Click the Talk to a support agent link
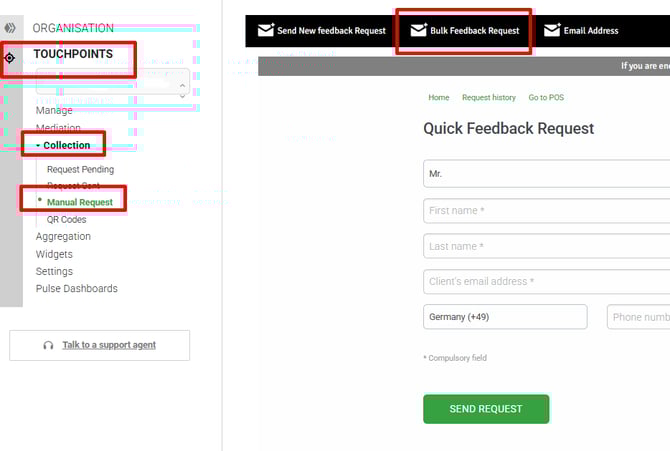Screen dimensions: 670x451 coord(108,345)
